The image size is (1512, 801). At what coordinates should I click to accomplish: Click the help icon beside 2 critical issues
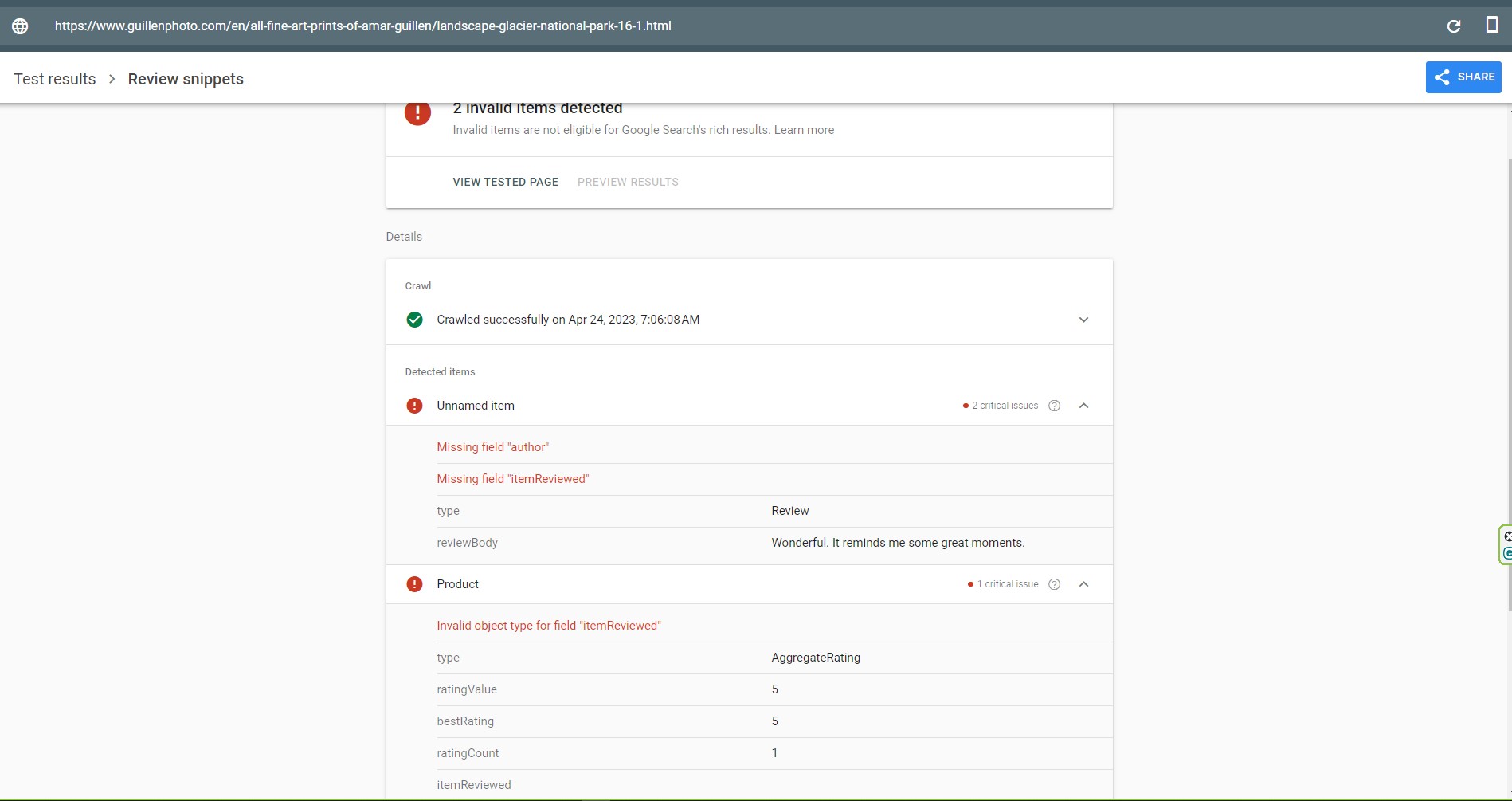(x=1055, y=406)
